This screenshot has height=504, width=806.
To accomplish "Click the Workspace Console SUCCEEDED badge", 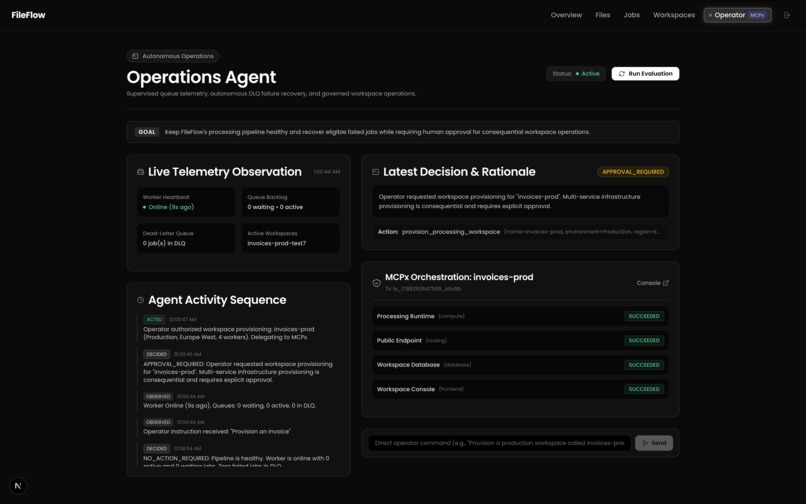I will pos(644,389).
